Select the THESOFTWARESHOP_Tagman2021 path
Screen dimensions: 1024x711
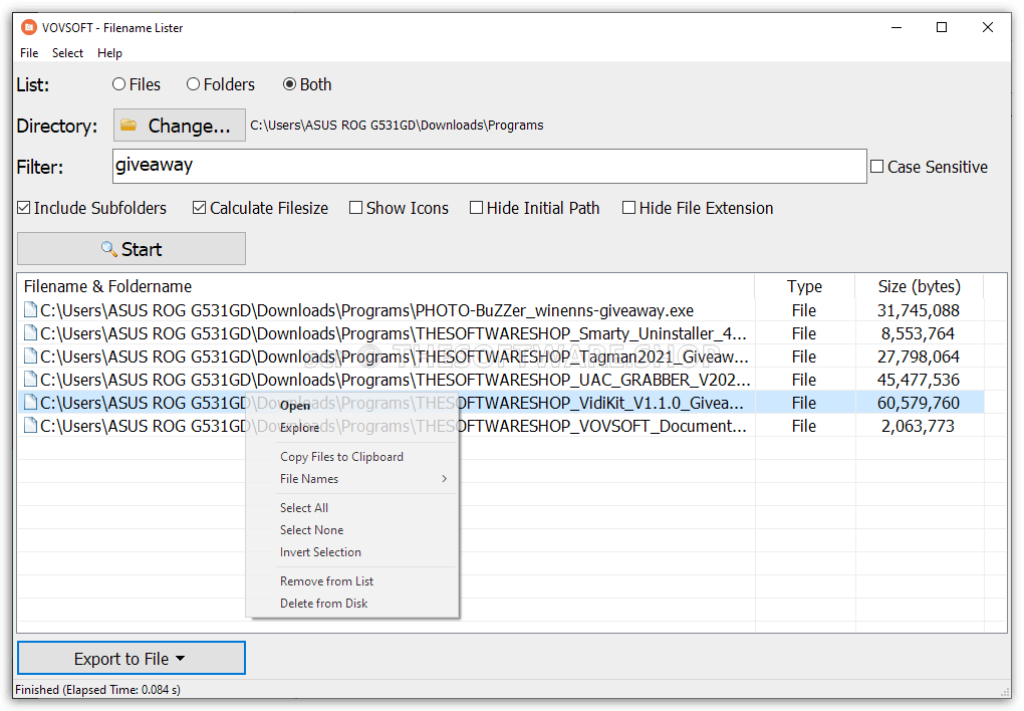click(394, 356)
